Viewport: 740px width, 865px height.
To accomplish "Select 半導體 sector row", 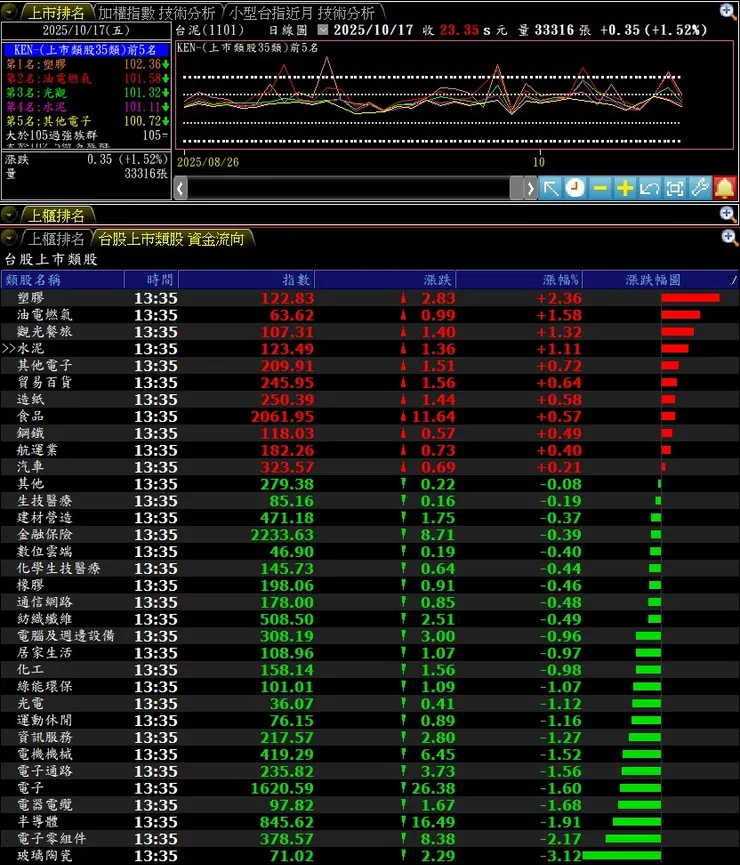I will click(370, 821).
